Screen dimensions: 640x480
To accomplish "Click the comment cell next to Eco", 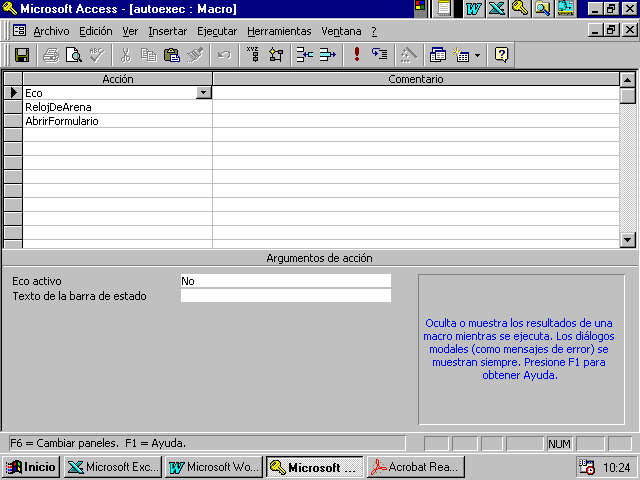I will click(x=416, y=93).
